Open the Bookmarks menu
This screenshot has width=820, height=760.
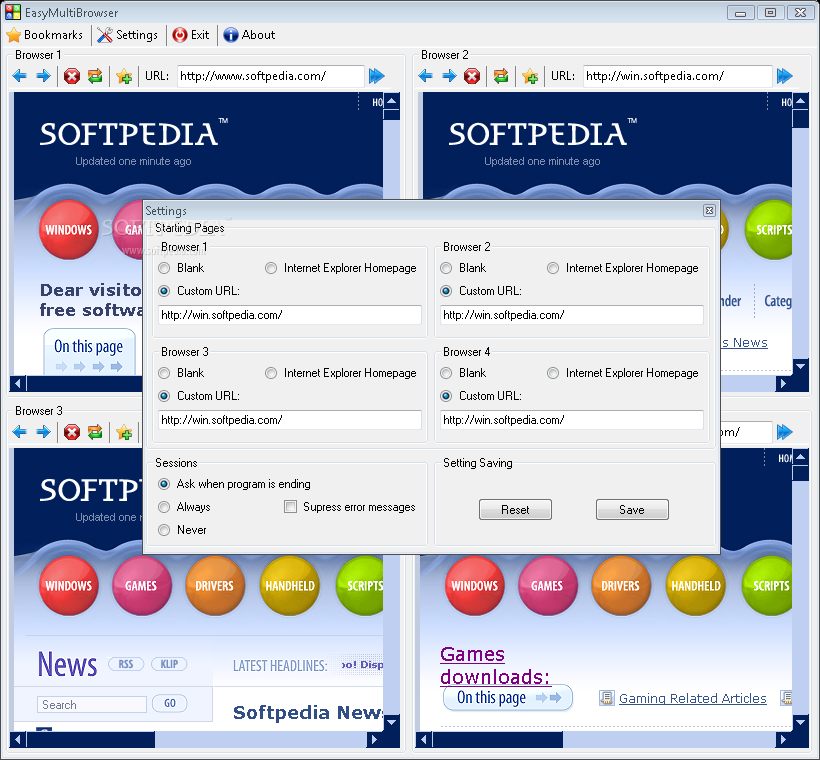(45, 35)
